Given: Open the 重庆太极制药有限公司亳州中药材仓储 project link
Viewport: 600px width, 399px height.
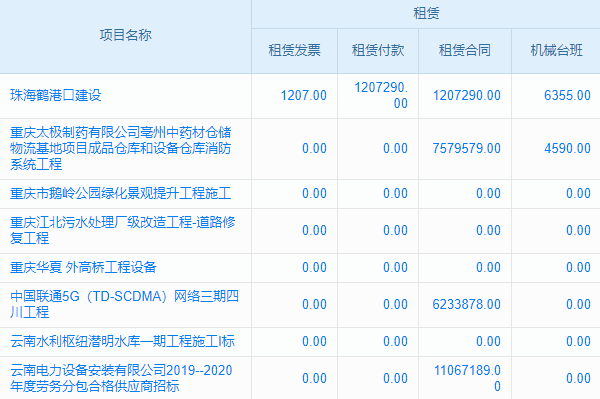Looking at the screenshot, I should click(x=121, y=148).
